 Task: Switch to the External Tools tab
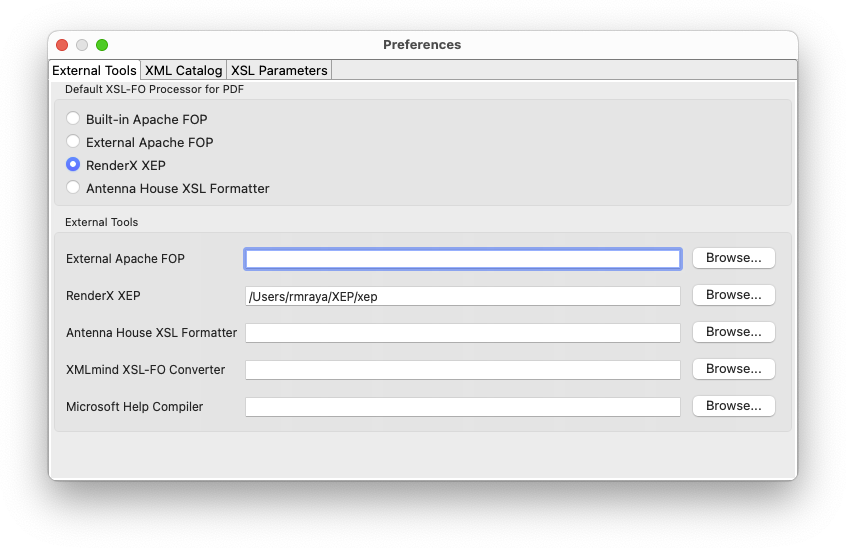[x=94, y=70]
